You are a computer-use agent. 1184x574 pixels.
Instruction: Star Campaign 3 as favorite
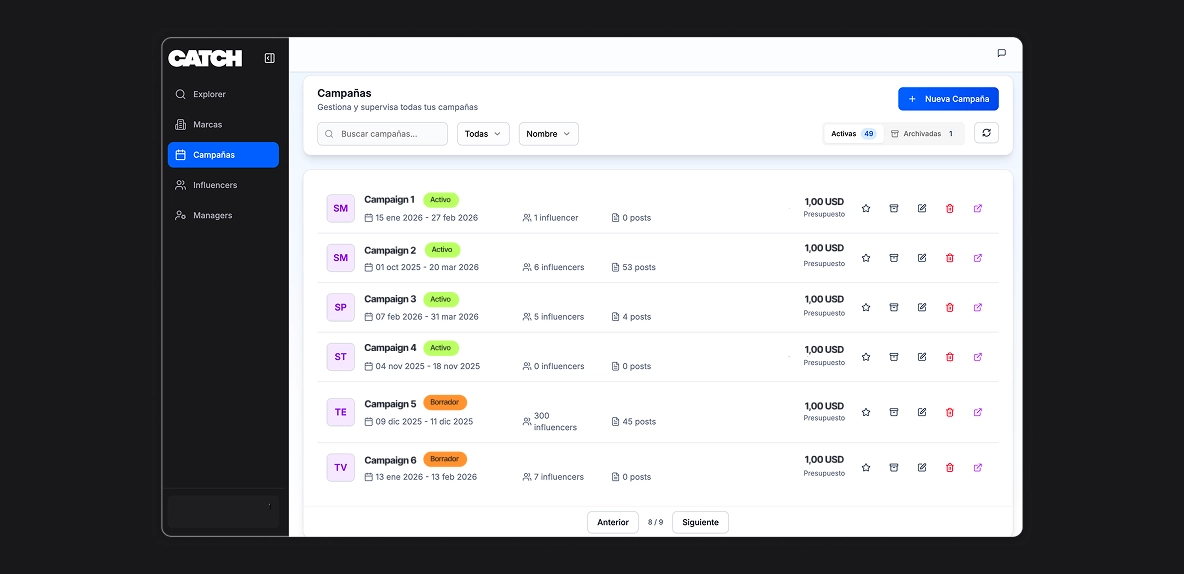[866, 307]
